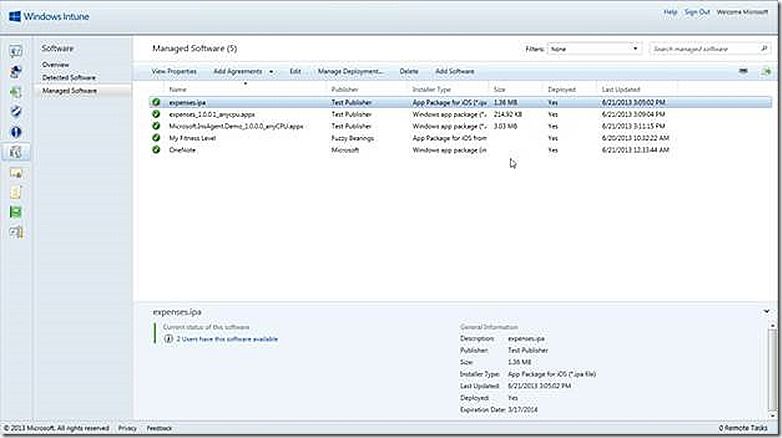Select the expenses_1.0.0.1_anycpu.appx row
The image size is (782, 438).
click(x=460, y=114)
